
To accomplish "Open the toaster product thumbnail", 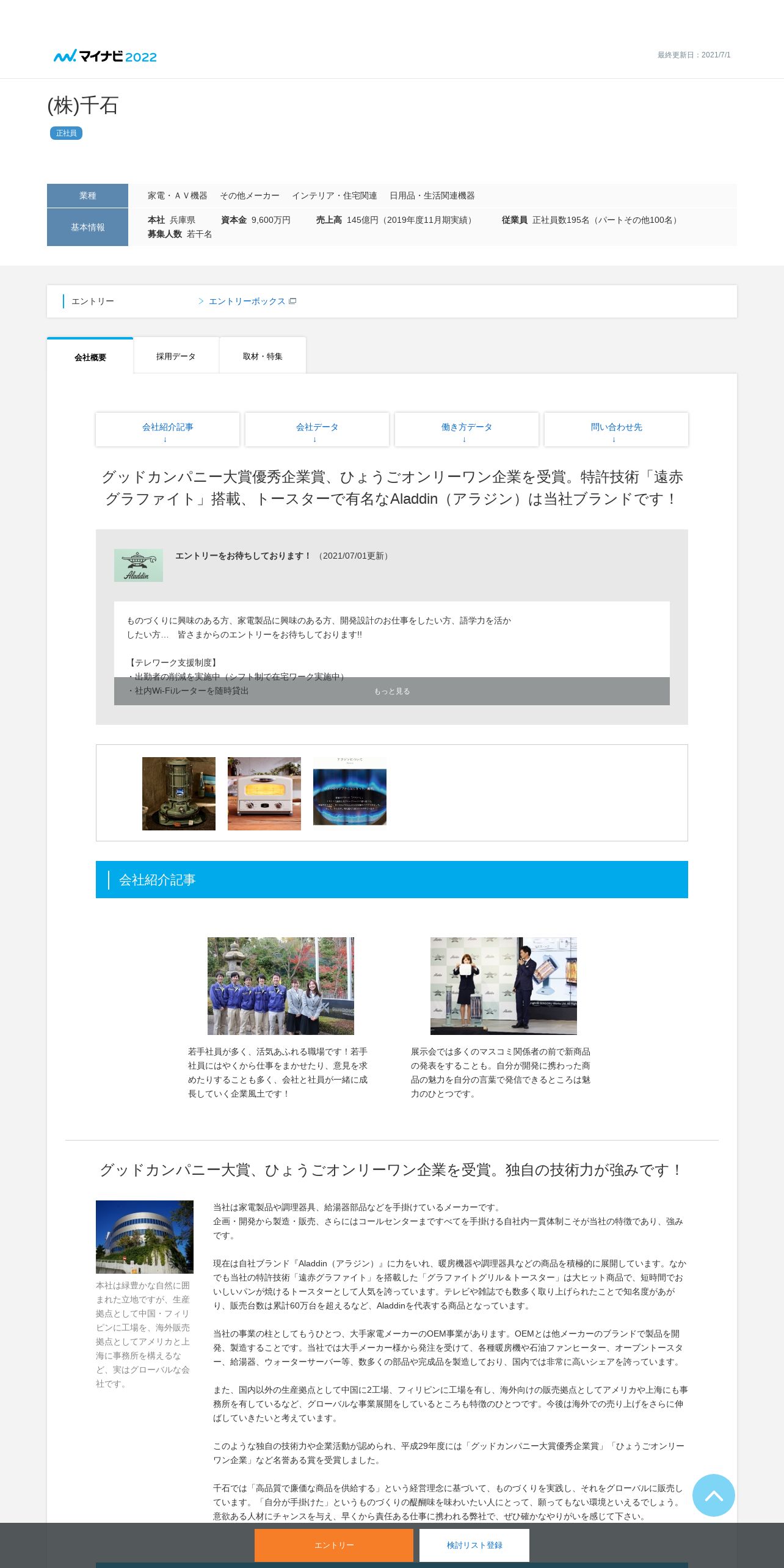I will [x=264, y=794].
